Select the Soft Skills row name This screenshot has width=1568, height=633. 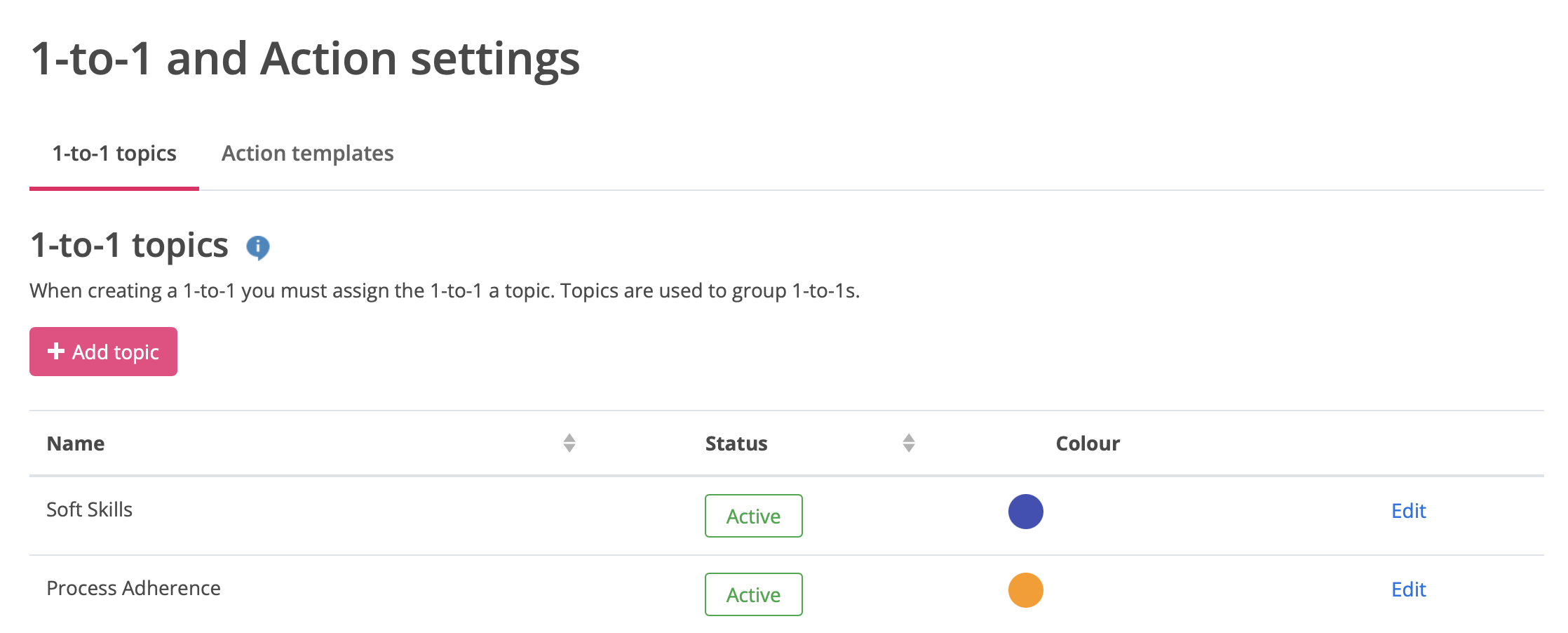pyautogui.click(x=89, y=510)
